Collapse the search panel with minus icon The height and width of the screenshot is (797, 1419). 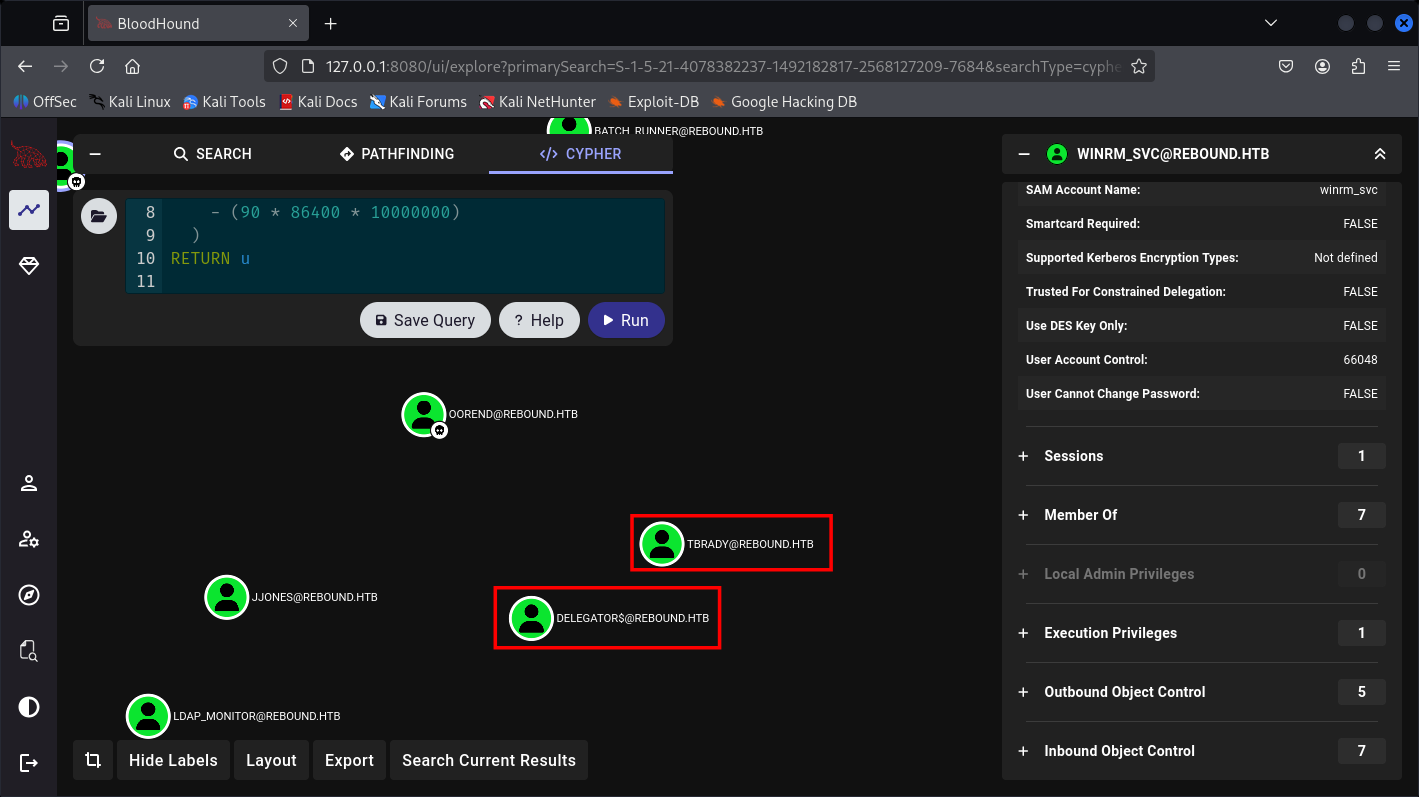tap(95, 154)
